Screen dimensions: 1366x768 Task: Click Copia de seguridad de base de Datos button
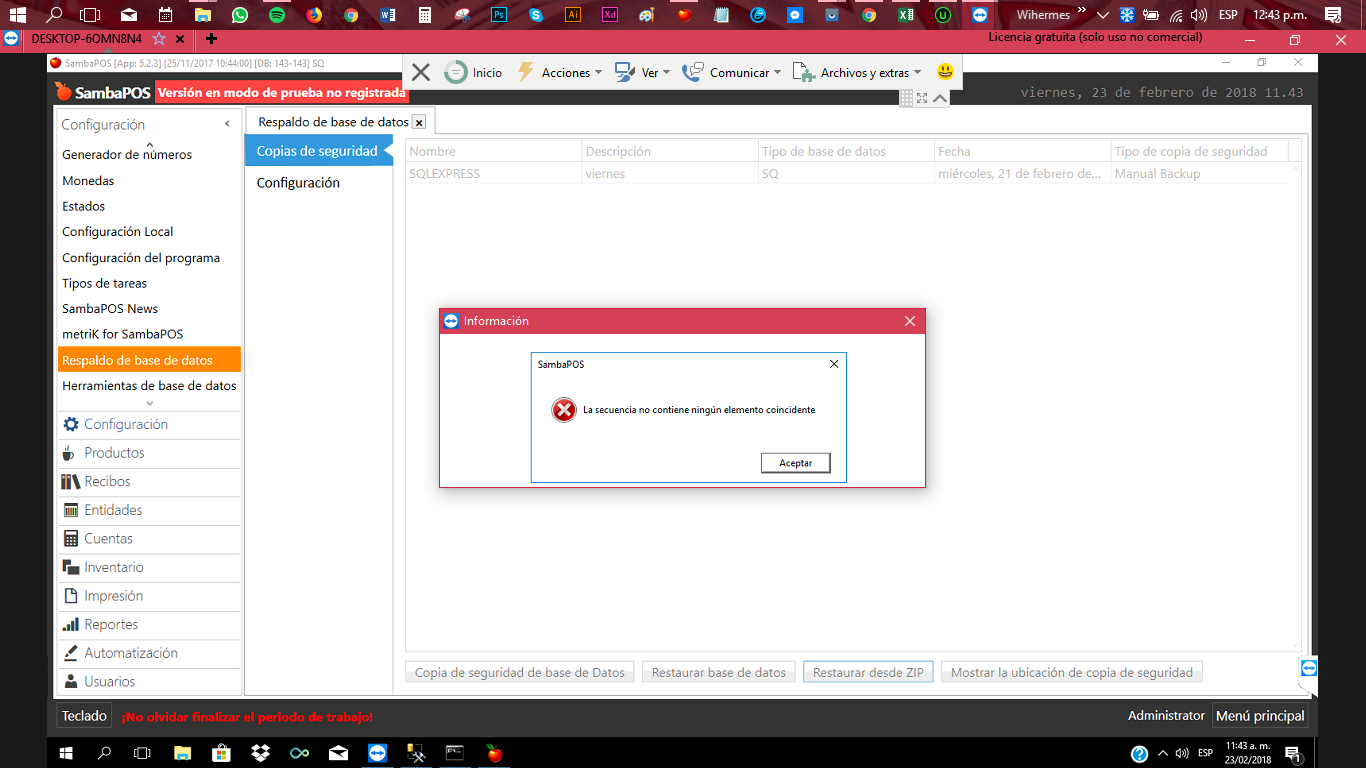(x=520, y=672)
